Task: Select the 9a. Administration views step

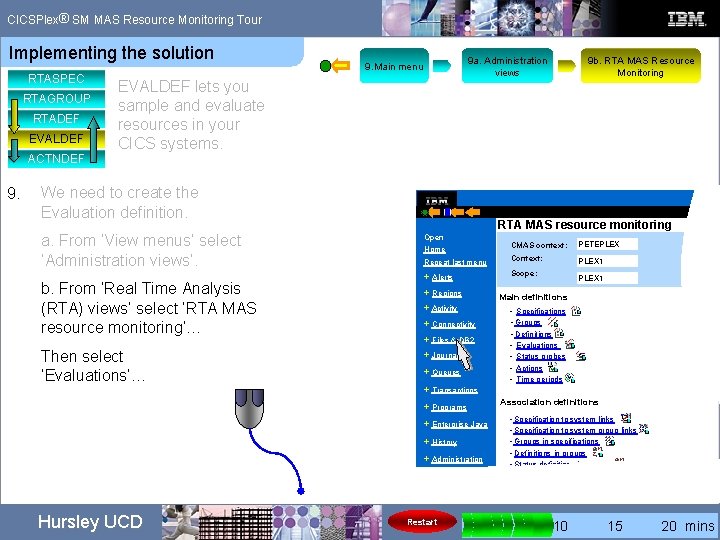Action: coord(507,66)
